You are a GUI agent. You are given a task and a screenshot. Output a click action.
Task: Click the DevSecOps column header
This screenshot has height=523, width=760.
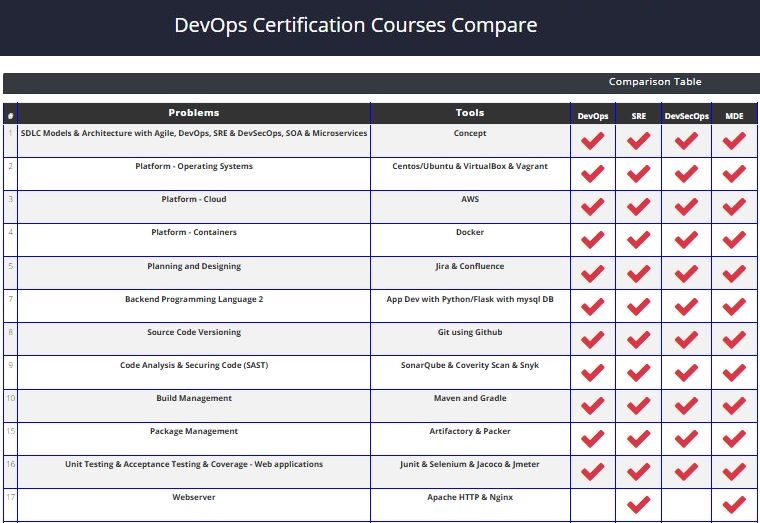[686, 116]
